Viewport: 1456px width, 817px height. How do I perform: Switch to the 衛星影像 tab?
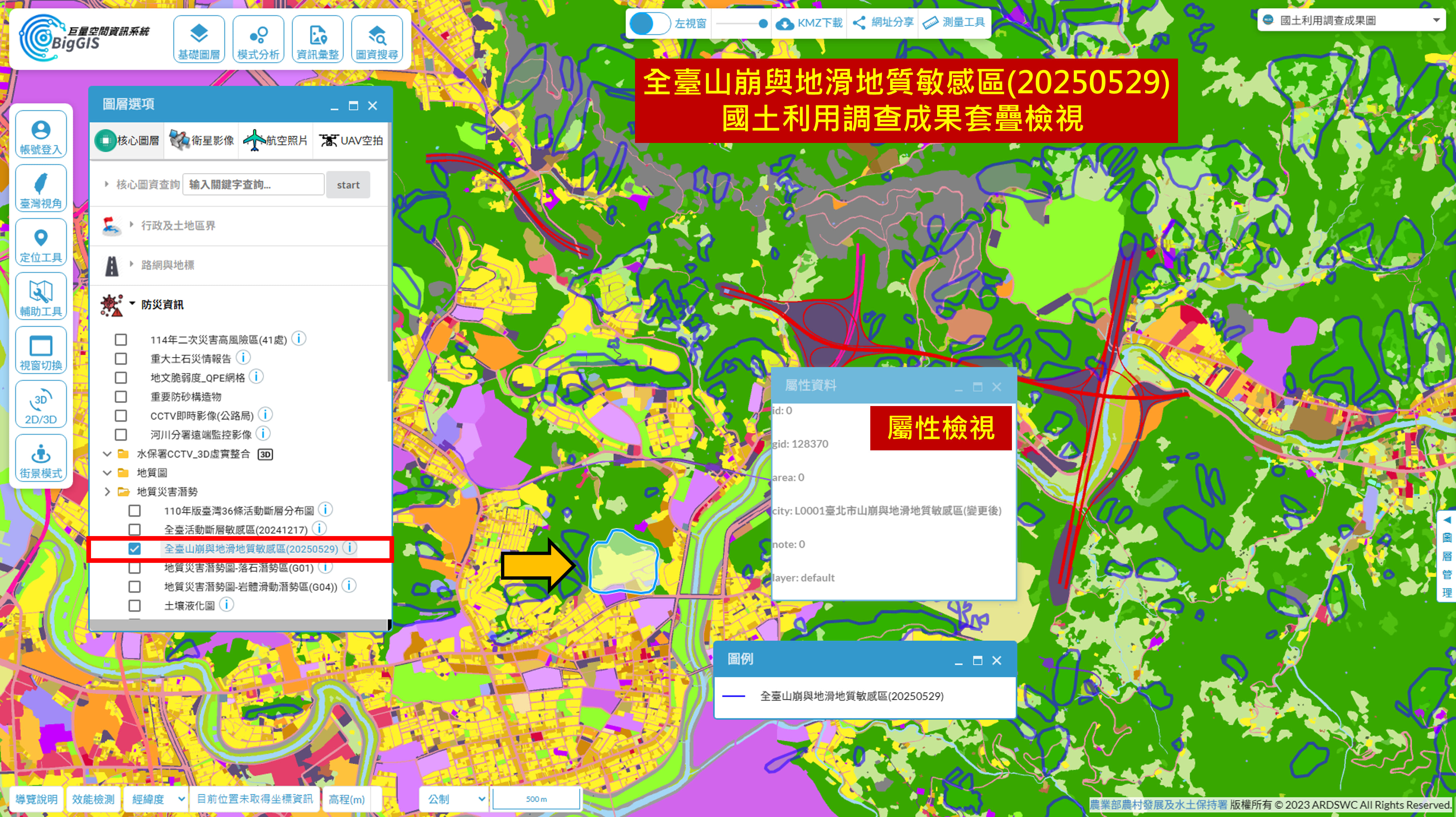tap(202, 140)
